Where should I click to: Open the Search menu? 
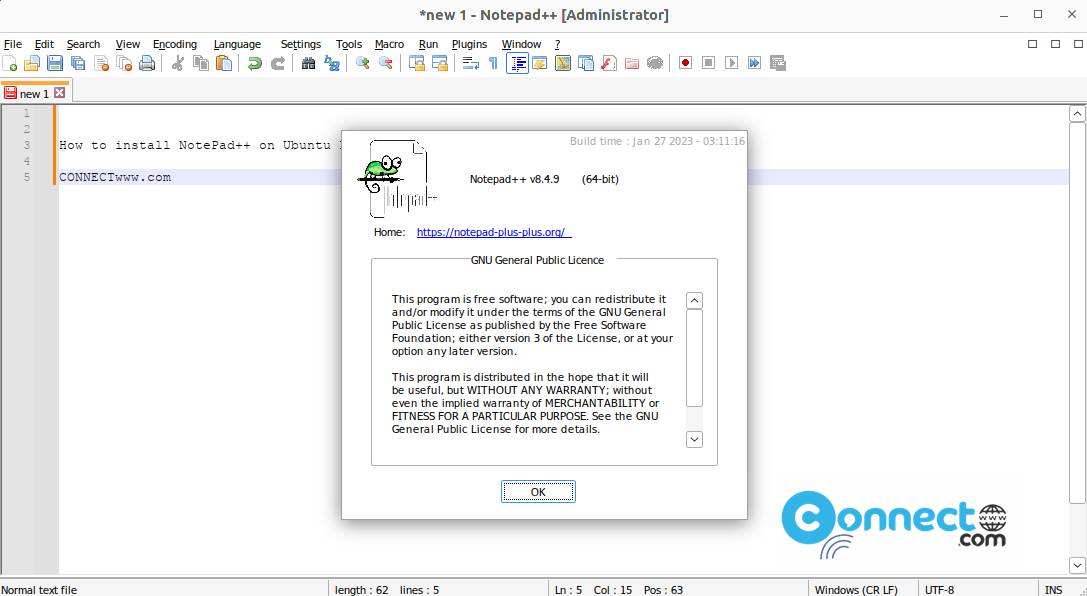click(x=83, y=44)
